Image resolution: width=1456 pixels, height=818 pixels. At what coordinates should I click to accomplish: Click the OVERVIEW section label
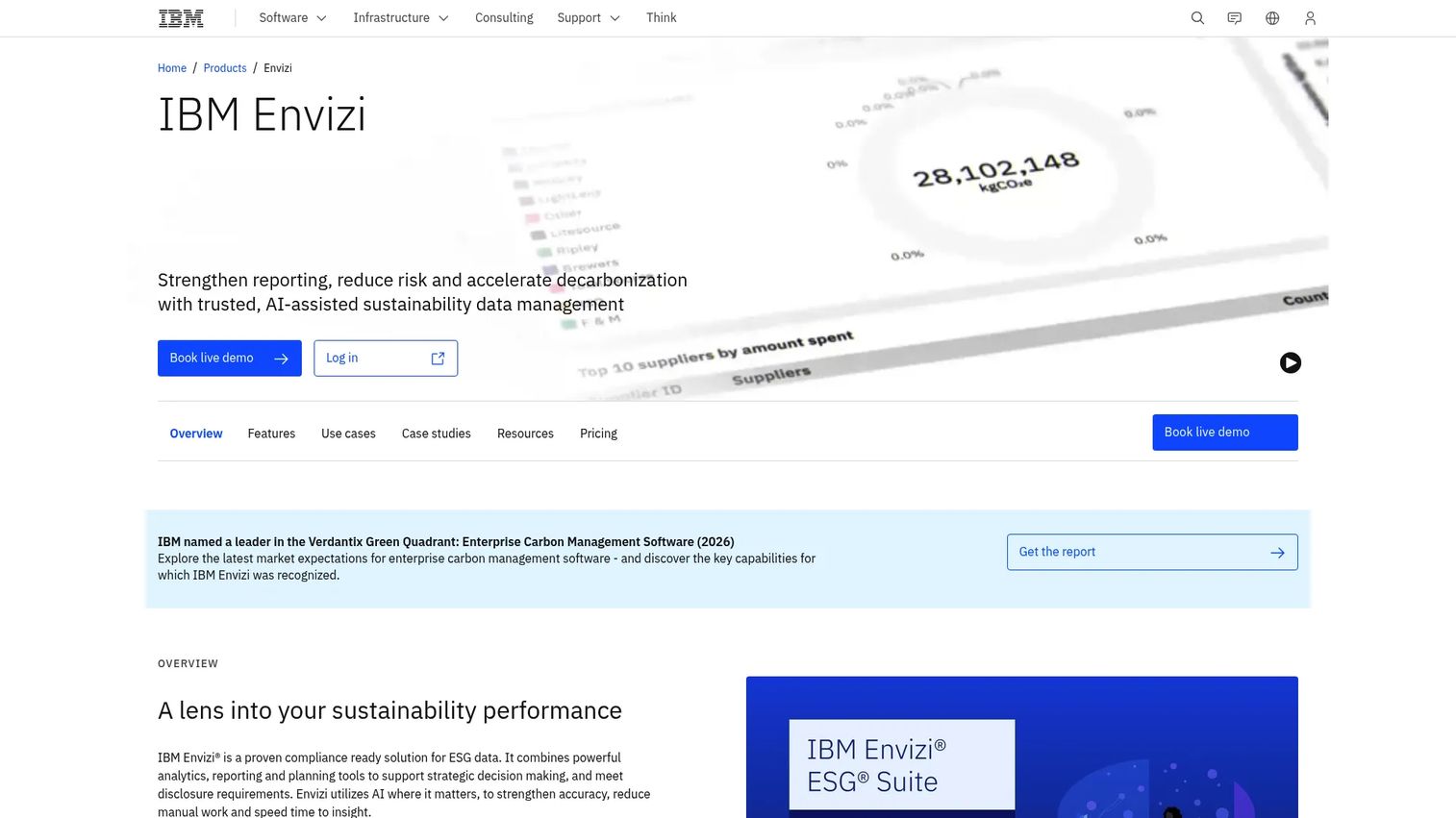[x=188, y=664]
